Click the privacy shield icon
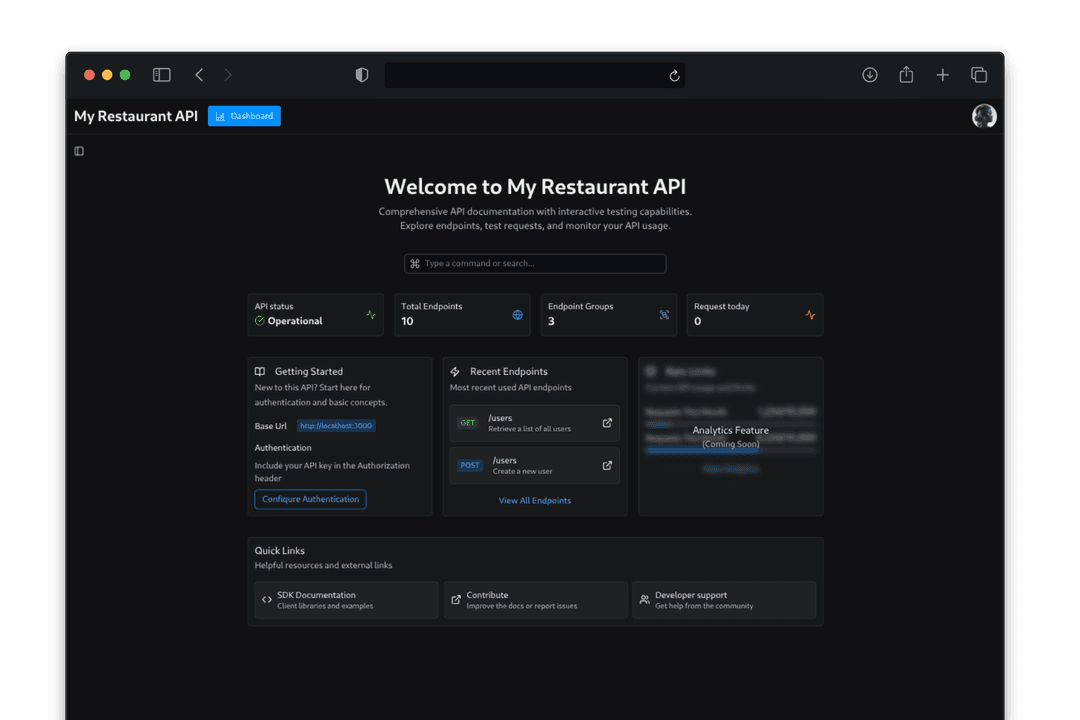Viewport: 1080px width, 720px height. click(x=362, y=74)
